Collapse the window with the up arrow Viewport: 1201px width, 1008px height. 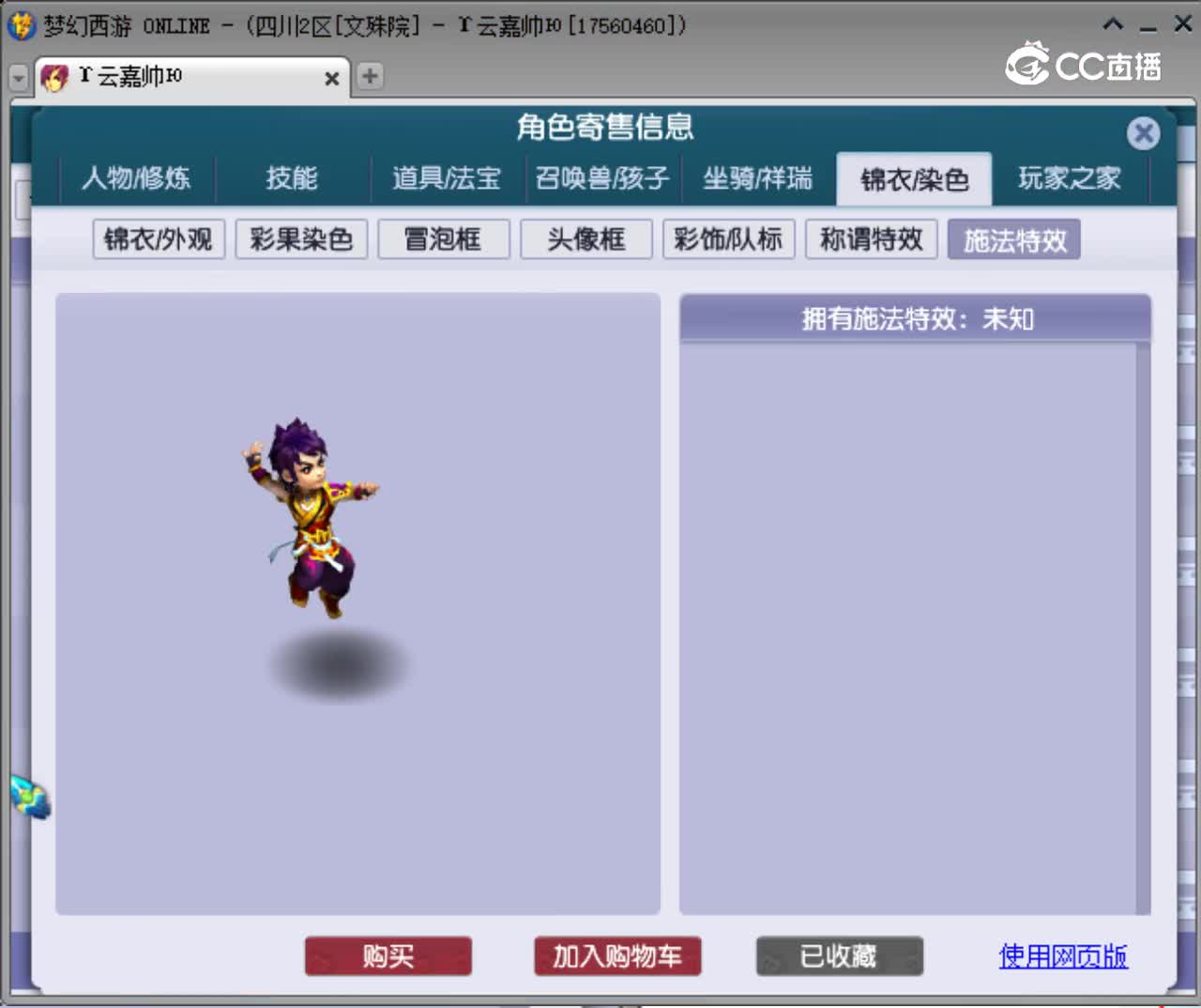1113,24
